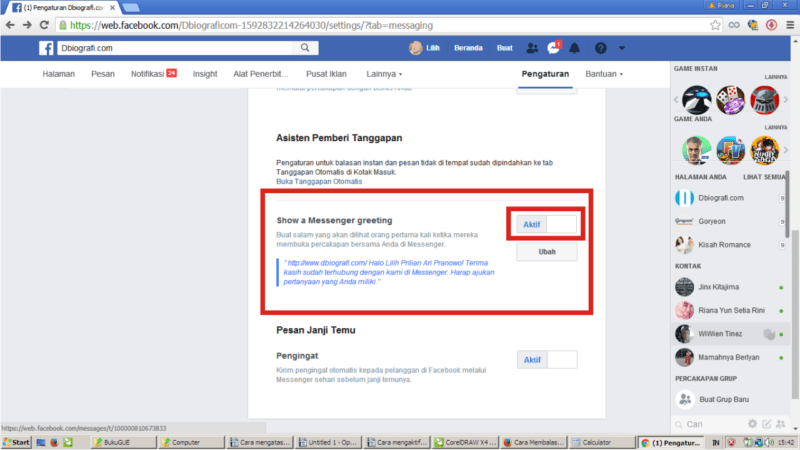The image size is (800, 450).
Task: Open Buka Tanggapan Otomatis link
Action: 319,182
